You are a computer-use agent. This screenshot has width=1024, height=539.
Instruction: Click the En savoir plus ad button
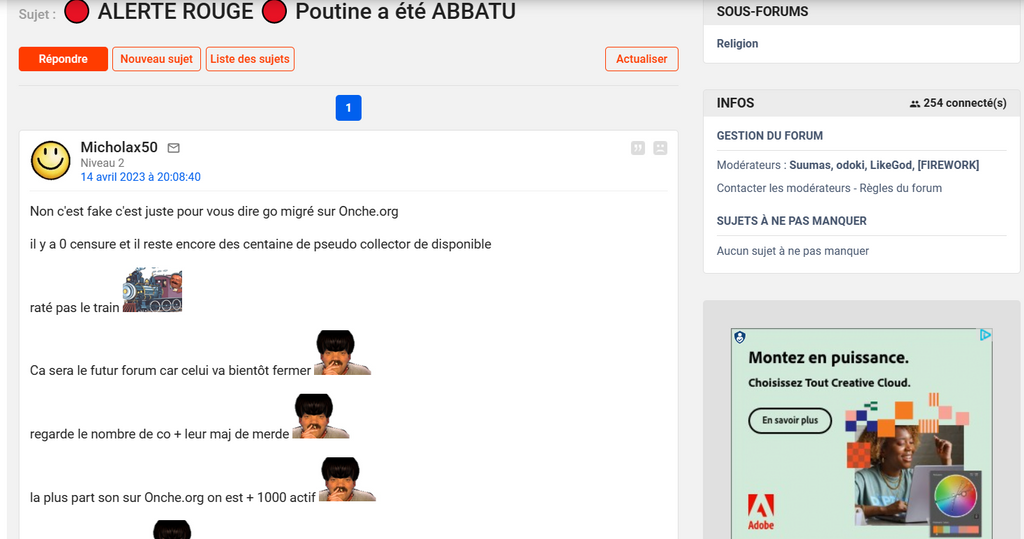[789, 420]
